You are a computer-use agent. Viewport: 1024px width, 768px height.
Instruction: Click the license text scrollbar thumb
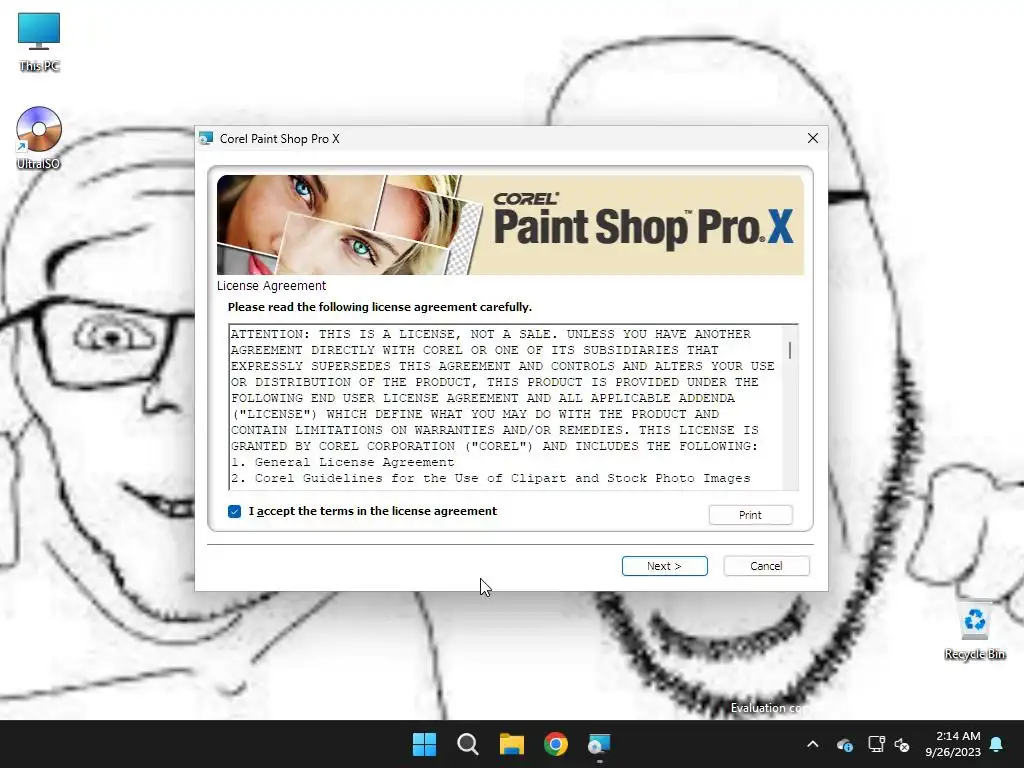click(x=790, y=351)
